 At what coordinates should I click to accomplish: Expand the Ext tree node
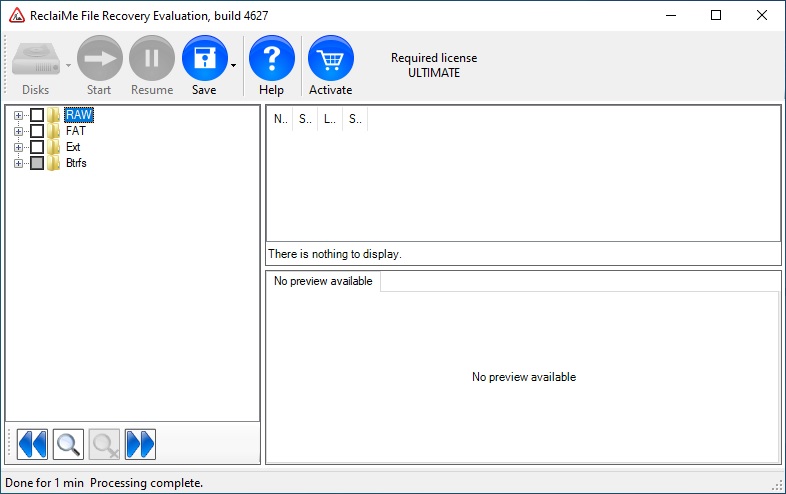coord(19,147)
